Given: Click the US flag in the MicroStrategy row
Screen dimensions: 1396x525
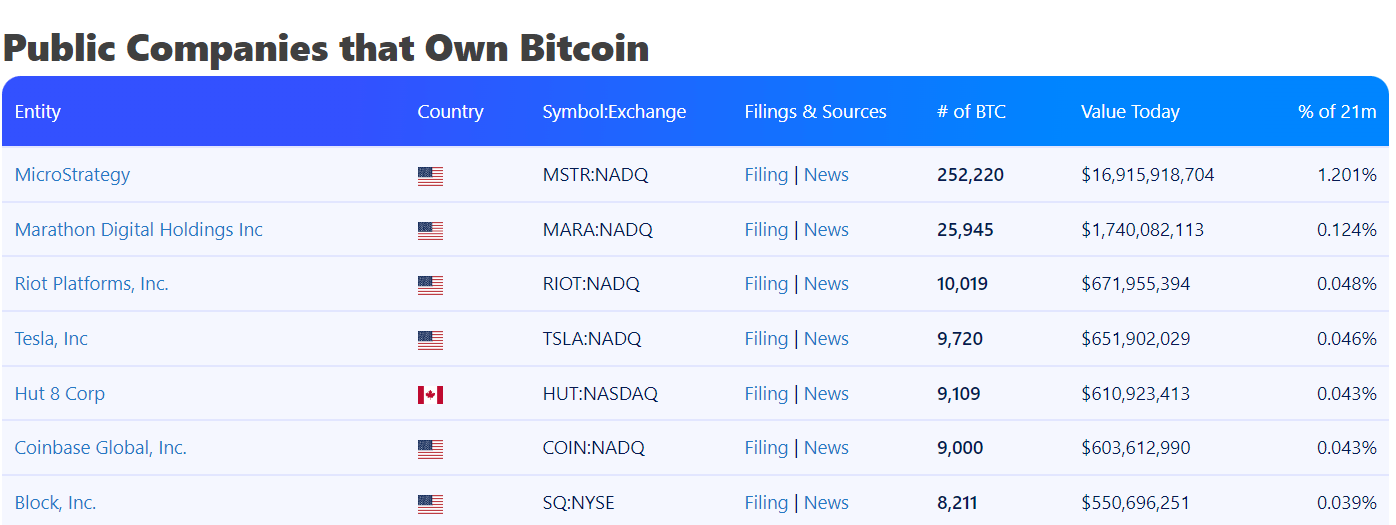Looking at the screenshot, I should click(x=430, y=177).
